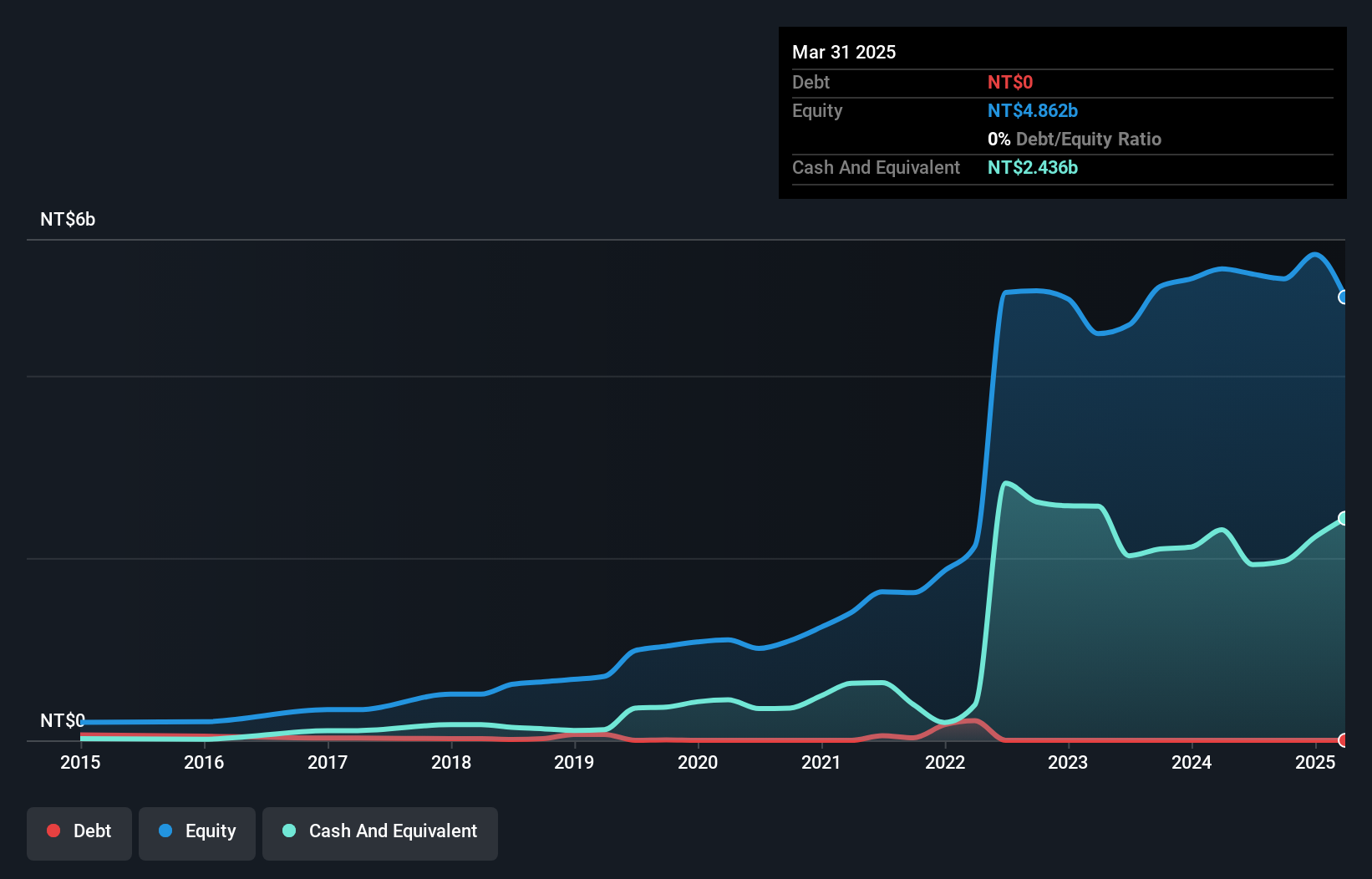Viewport: 1372px width, 879px height.
Task: Click the Debt row label in tooltip
Action: (810, 82)
